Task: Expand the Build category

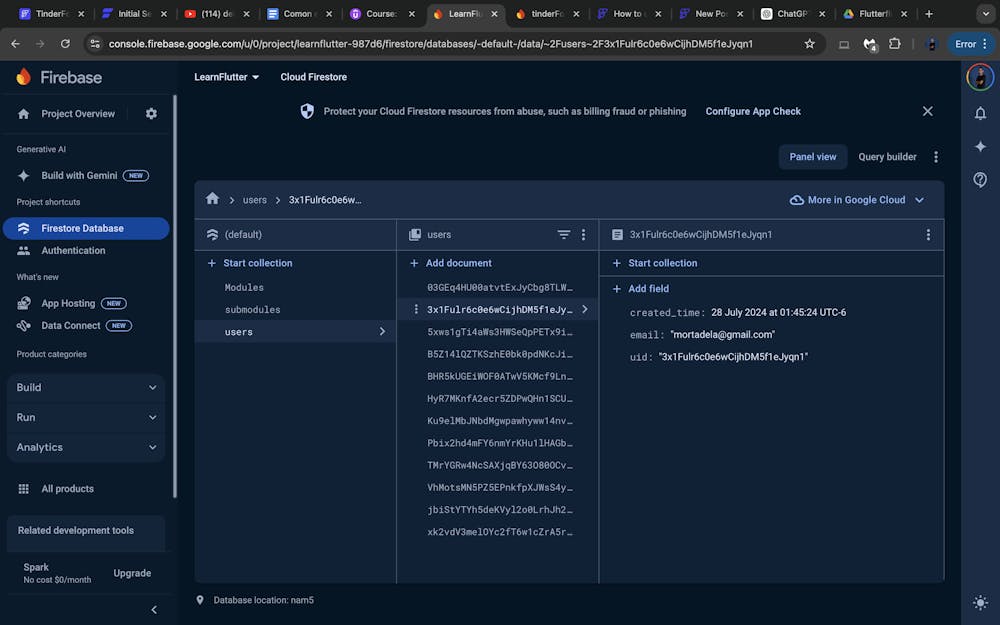Action: point(86,387)
